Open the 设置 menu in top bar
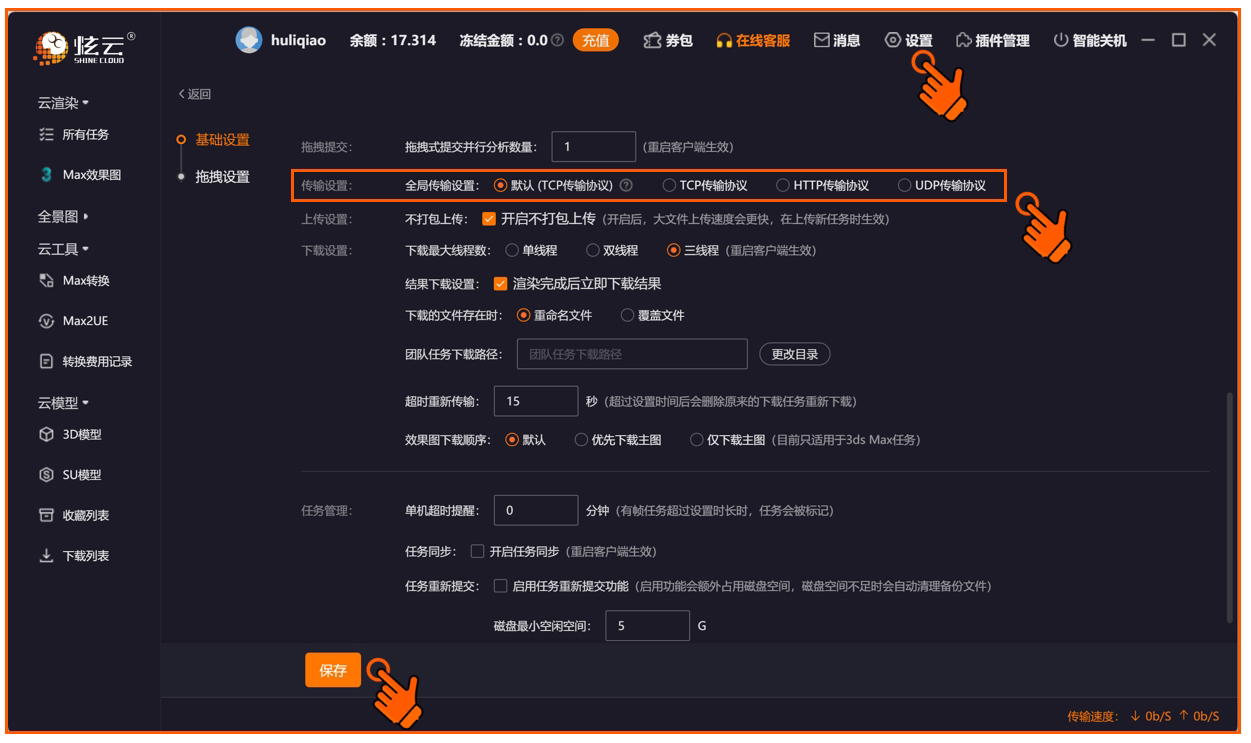The height and width of the screenshot is (743, 1251). 908,40
